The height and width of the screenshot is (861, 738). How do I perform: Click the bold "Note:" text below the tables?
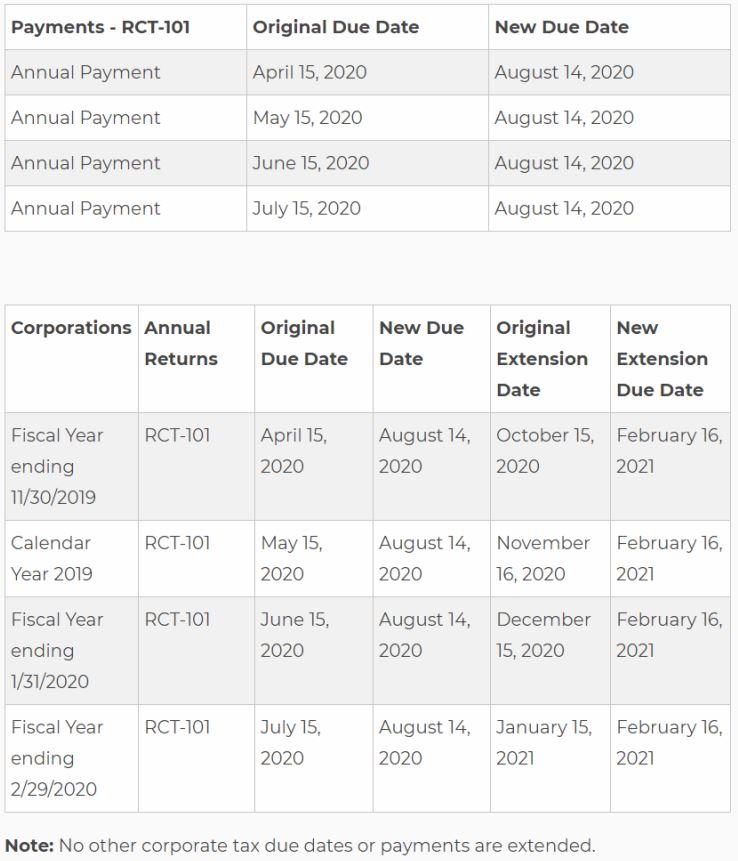tap(30, 845)
